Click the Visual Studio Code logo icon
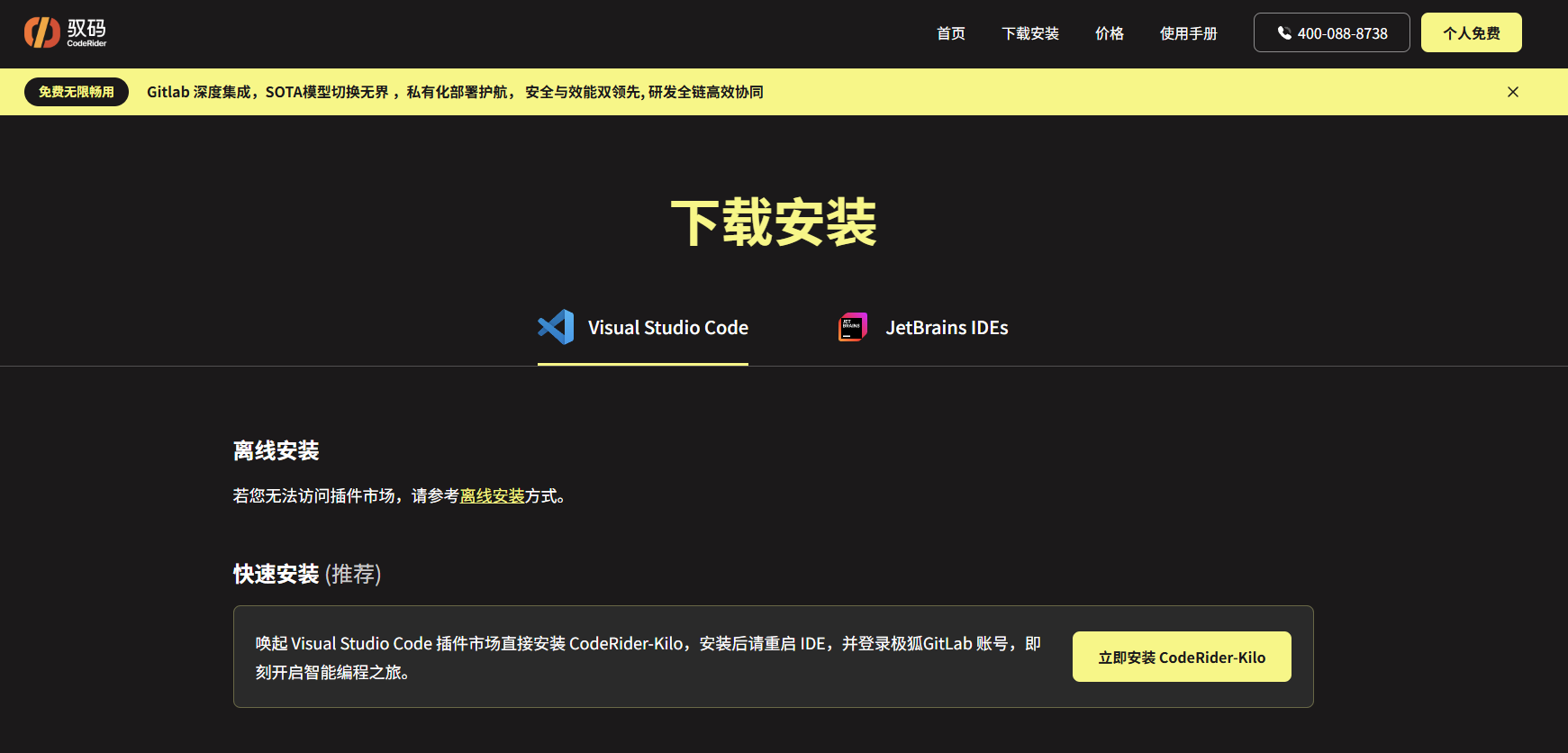 pyautogui.click(x=556, y=327)
